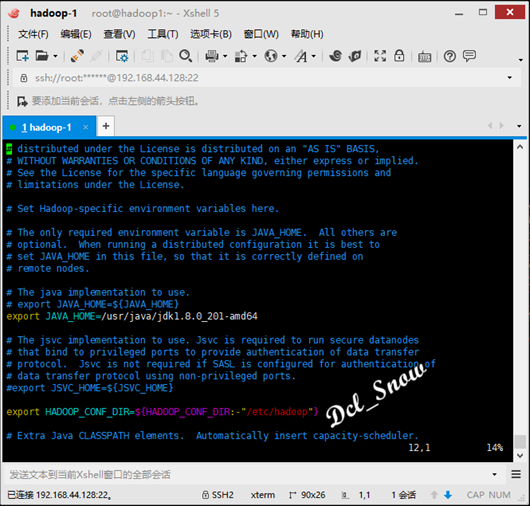The width and height of the screenshot is (530, 506).
Task: Click the blue download arrow in status bar
Action: point(448,495)
